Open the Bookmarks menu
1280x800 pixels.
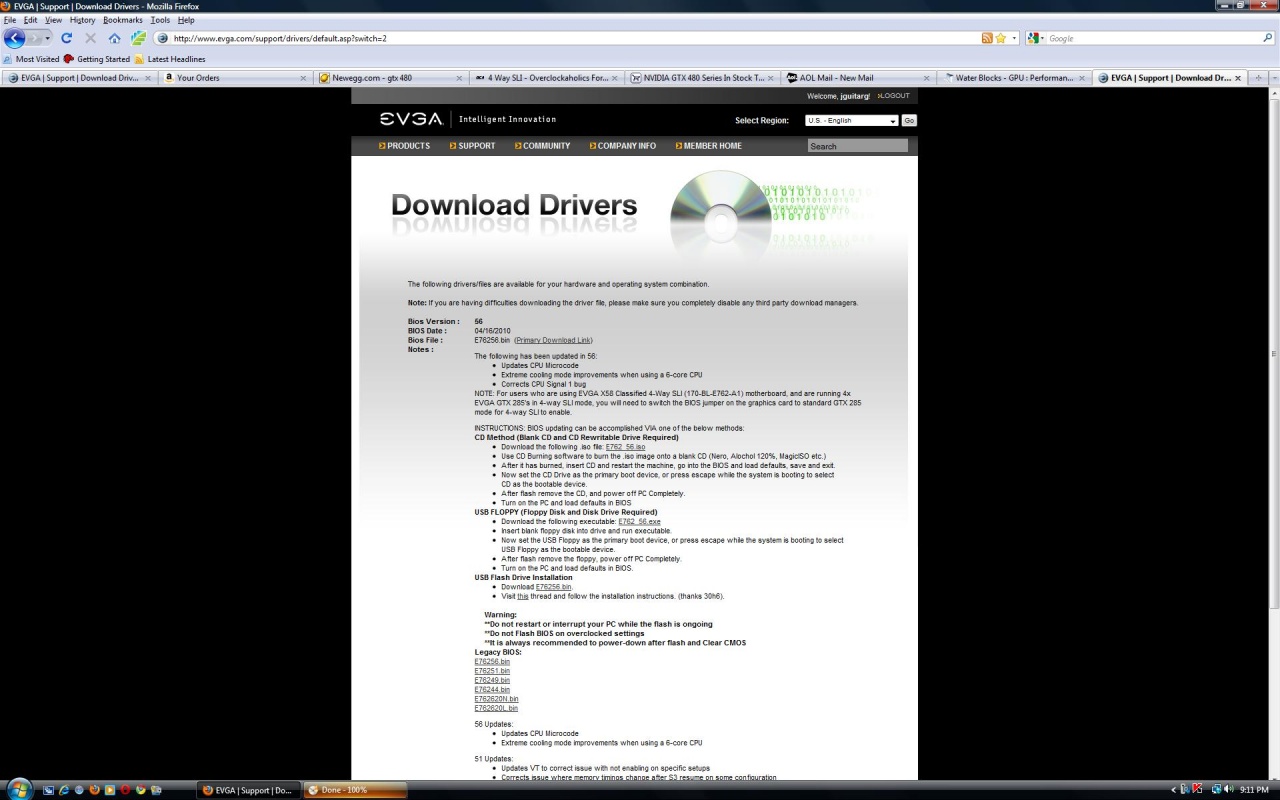(122, 20)
